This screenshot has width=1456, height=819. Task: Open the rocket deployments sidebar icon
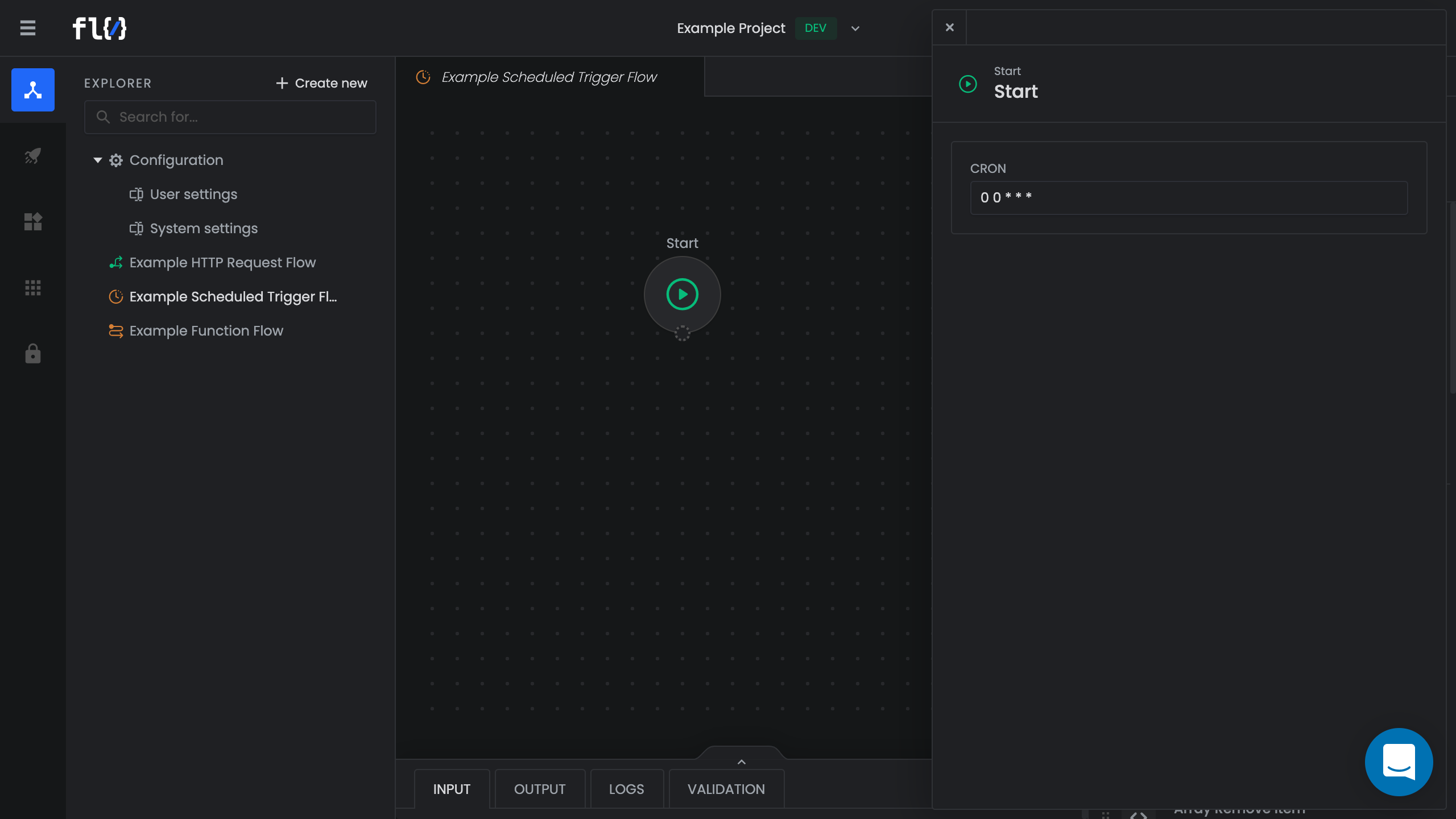[33, 156]
